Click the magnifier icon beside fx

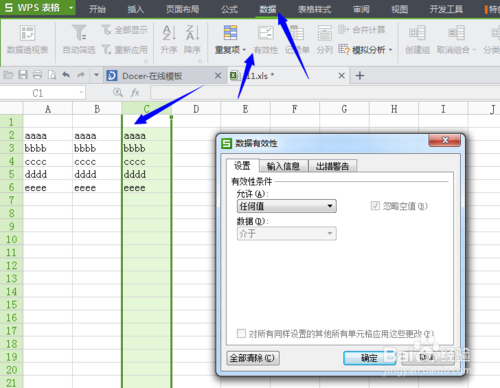(118, 93)
